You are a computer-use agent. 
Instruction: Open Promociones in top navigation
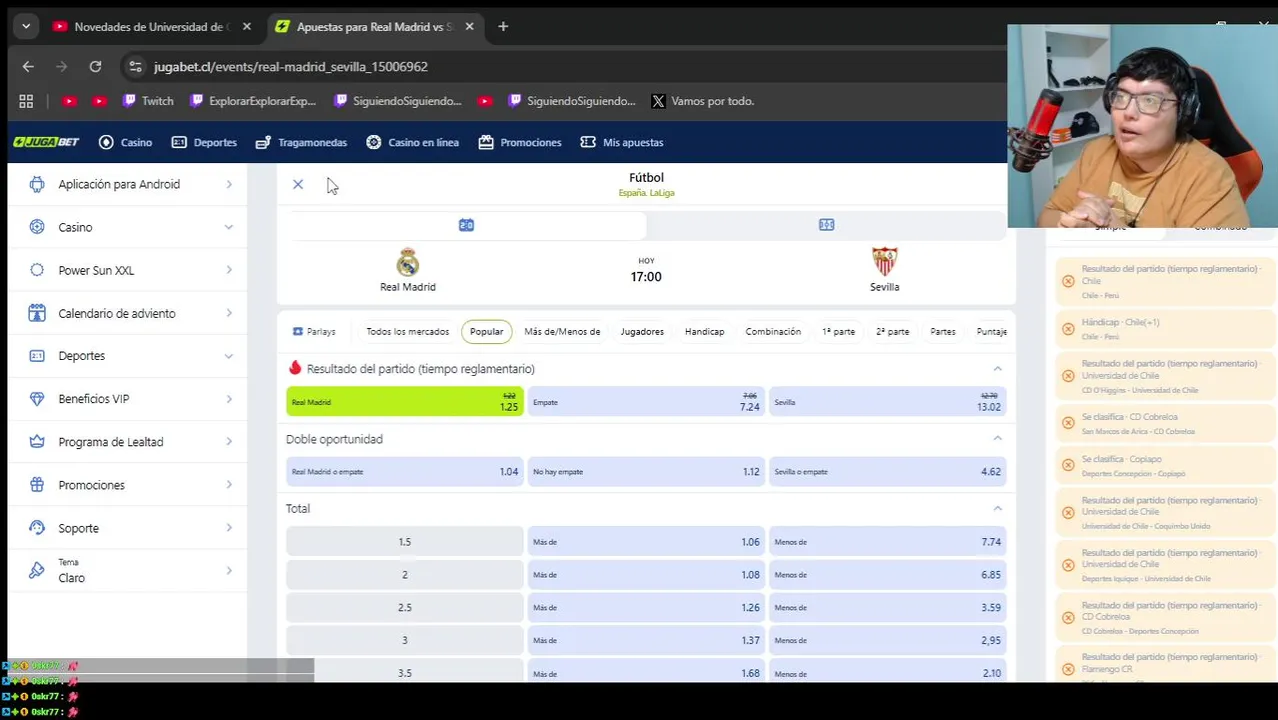pos(520,142)
